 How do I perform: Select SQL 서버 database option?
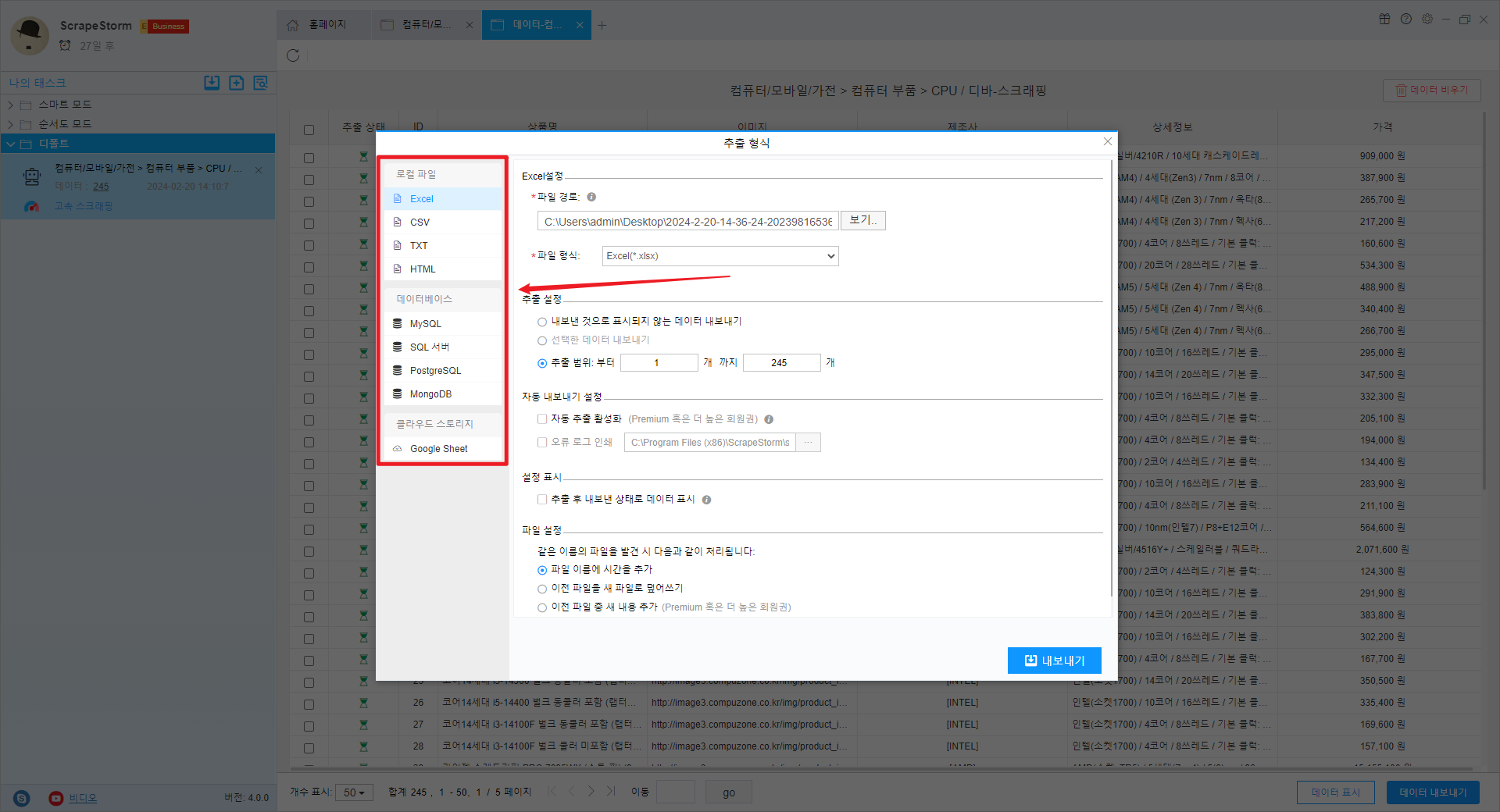(443, 347)
